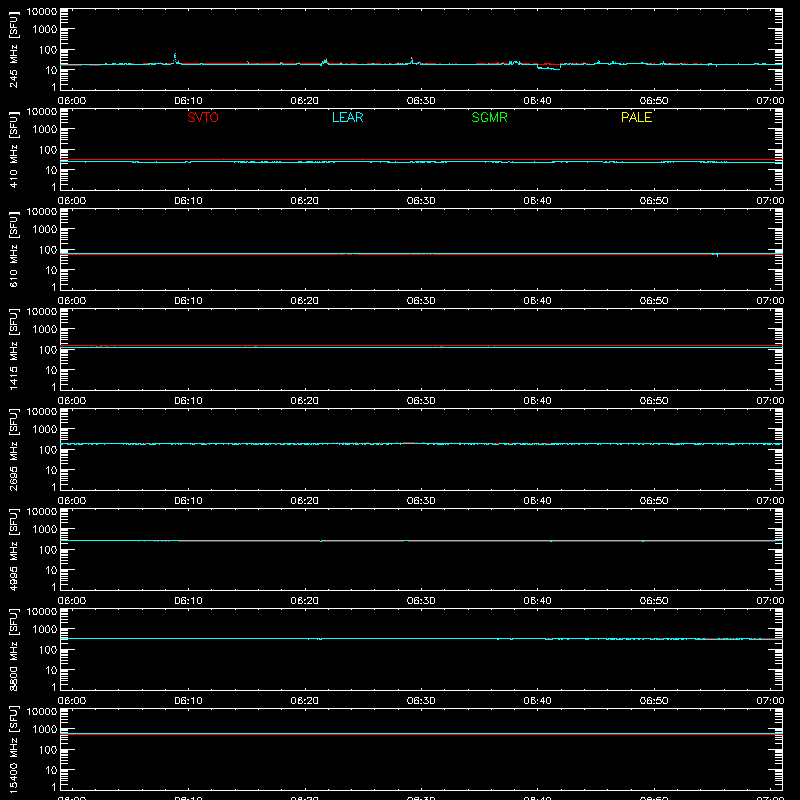Screen dimensions: 800x800
Task: Click the red SVTO station label
Action: point(203,117)
